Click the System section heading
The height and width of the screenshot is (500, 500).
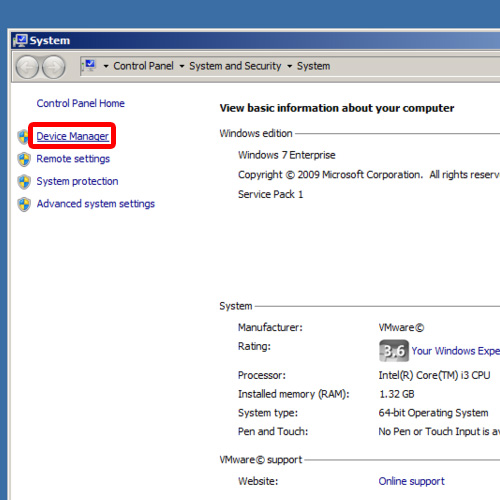[236, 306]
